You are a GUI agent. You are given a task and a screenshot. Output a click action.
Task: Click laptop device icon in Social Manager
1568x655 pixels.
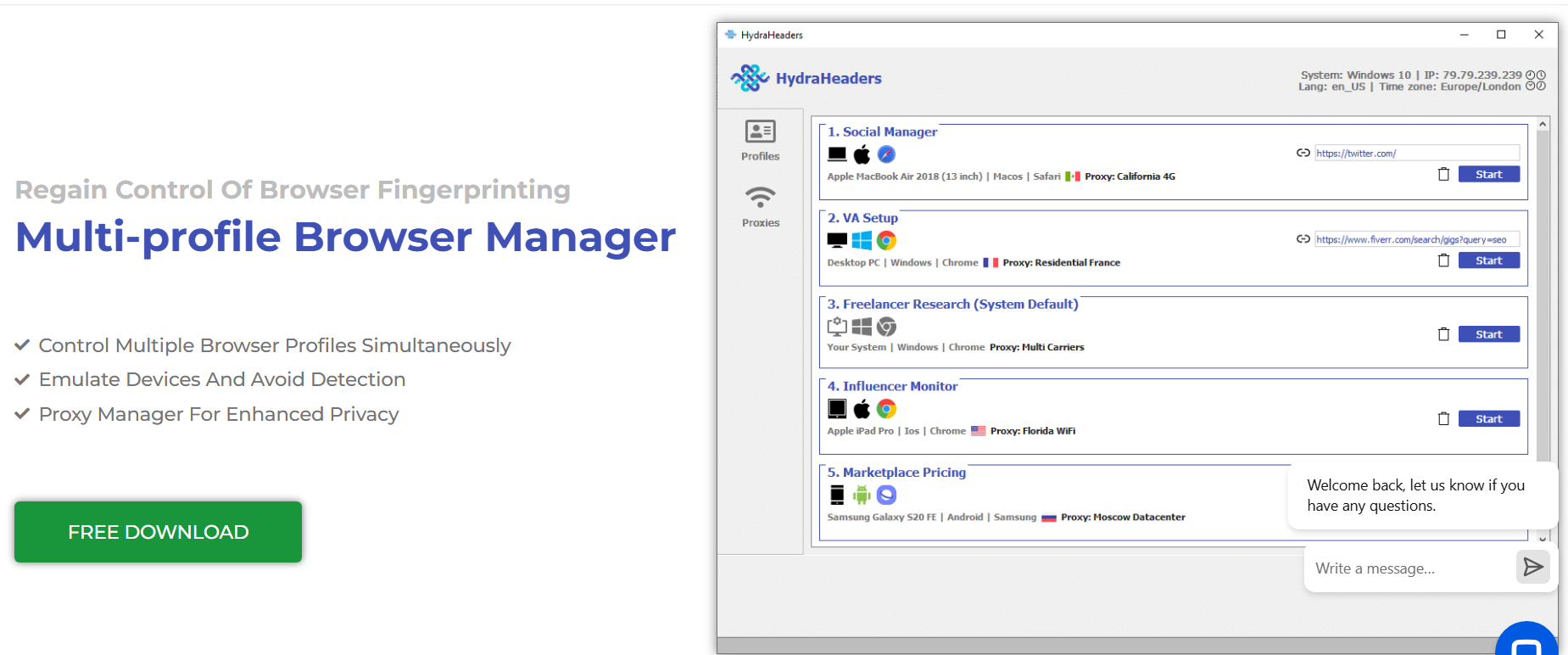[837, 154]
